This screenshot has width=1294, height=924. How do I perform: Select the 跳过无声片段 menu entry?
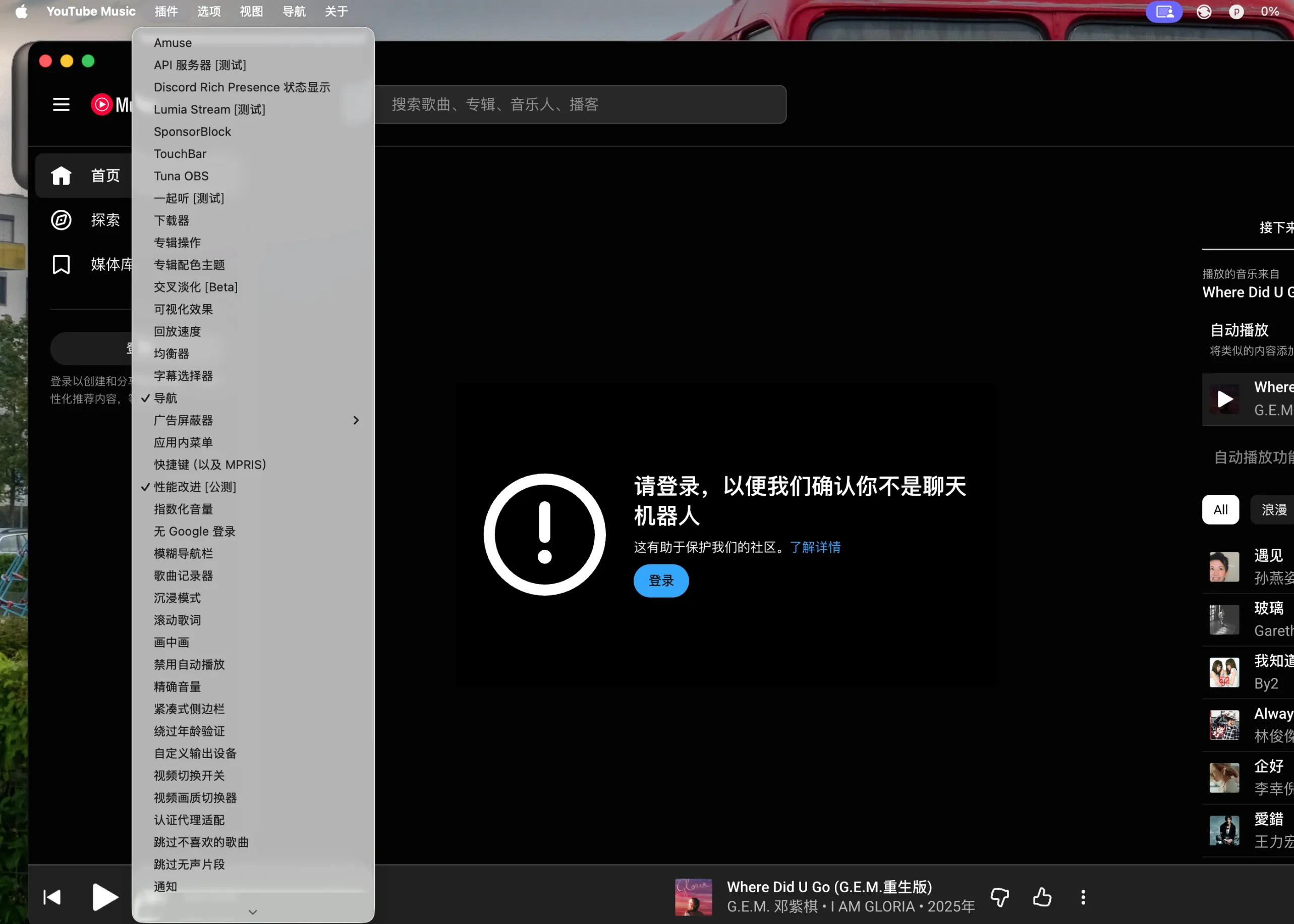coord(253,864)
